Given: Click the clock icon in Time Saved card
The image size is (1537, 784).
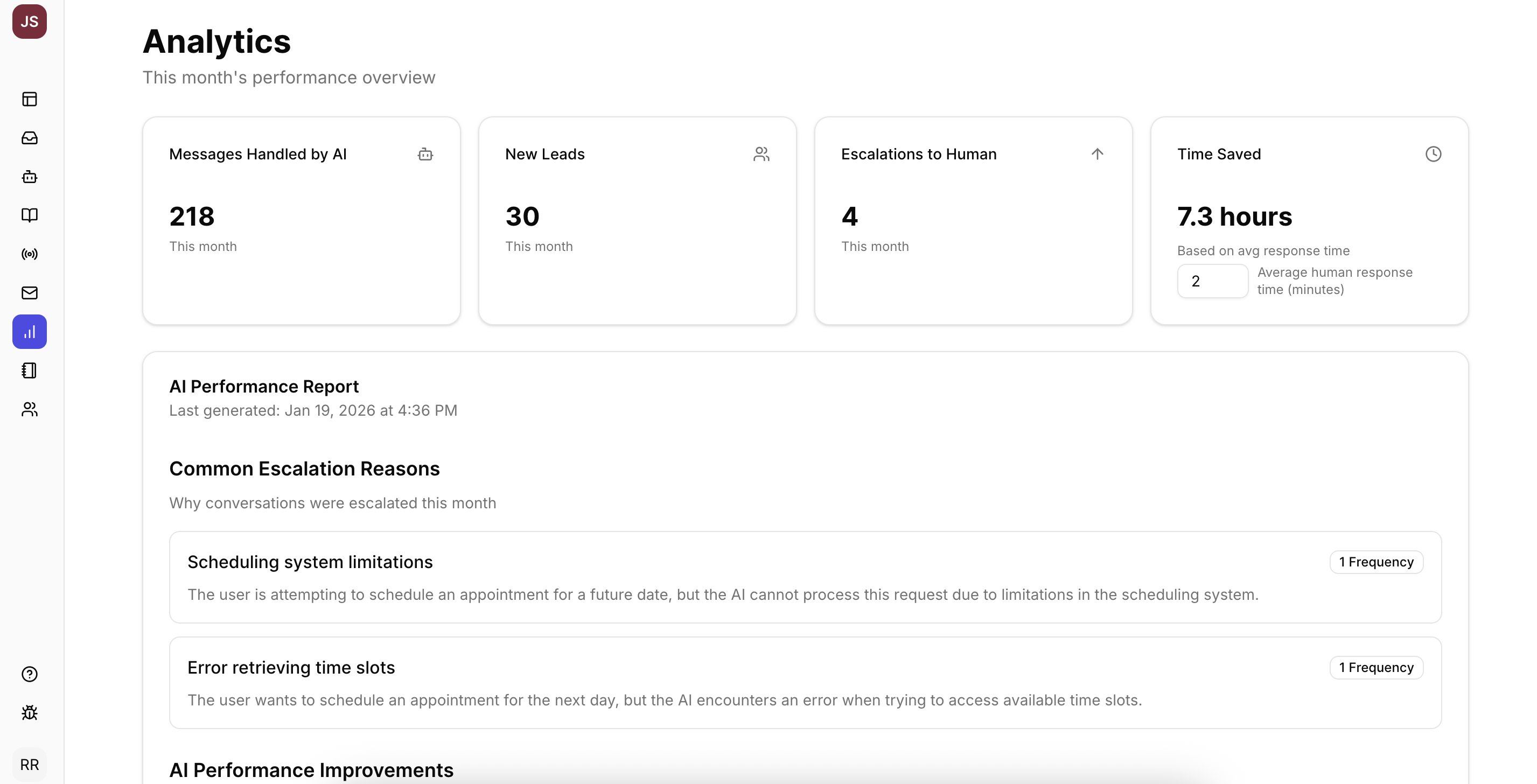Looking at the screenshot, I should point(1433,154).
